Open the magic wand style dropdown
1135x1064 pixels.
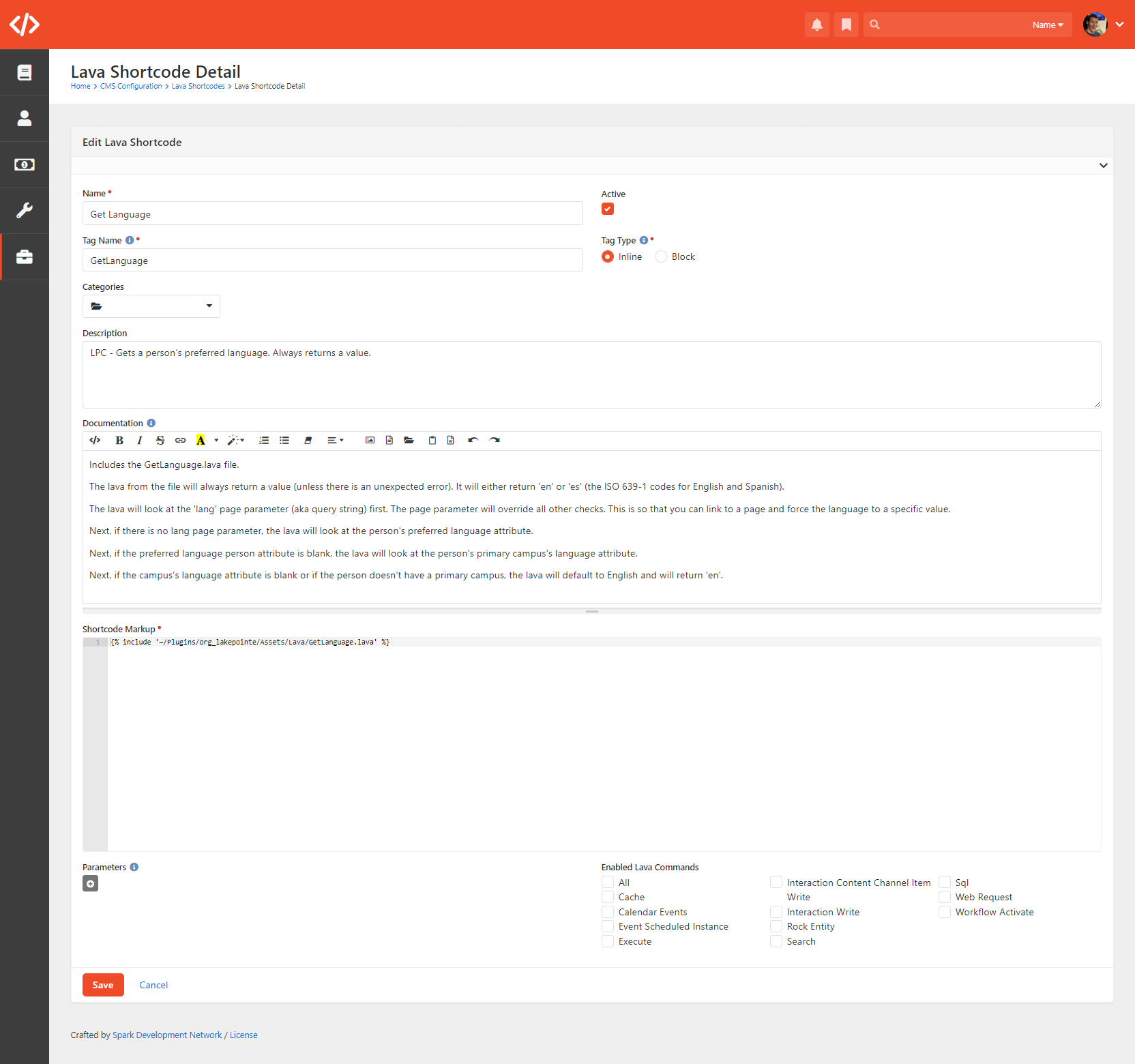tap(236, 441)
